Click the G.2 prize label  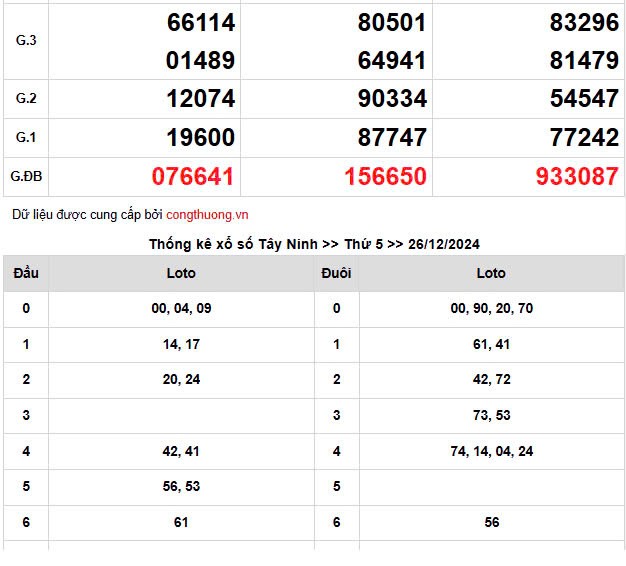tap(27, 99)
